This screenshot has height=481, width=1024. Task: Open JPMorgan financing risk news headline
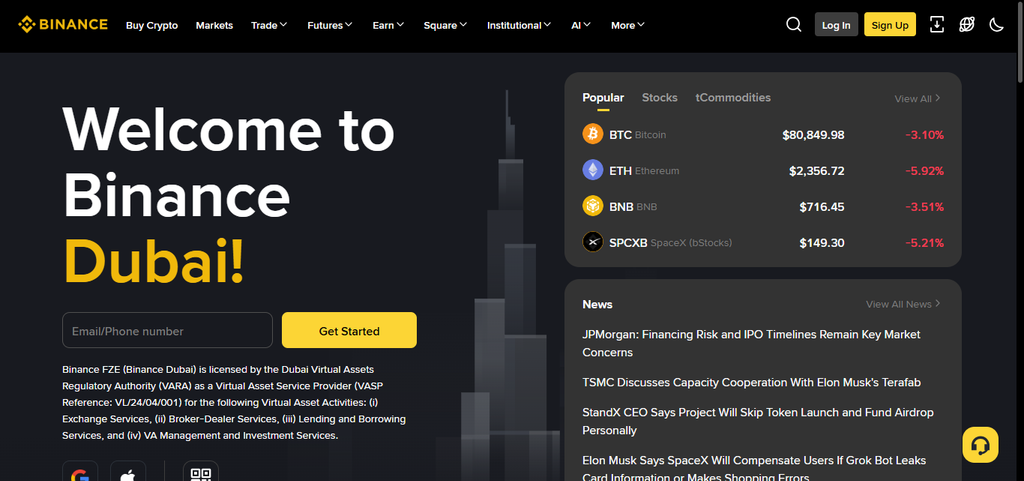pos(751,343)
